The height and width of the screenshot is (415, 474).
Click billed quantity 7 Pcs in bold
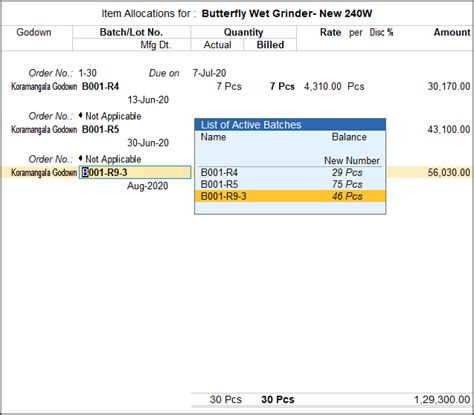pos(282,87)
